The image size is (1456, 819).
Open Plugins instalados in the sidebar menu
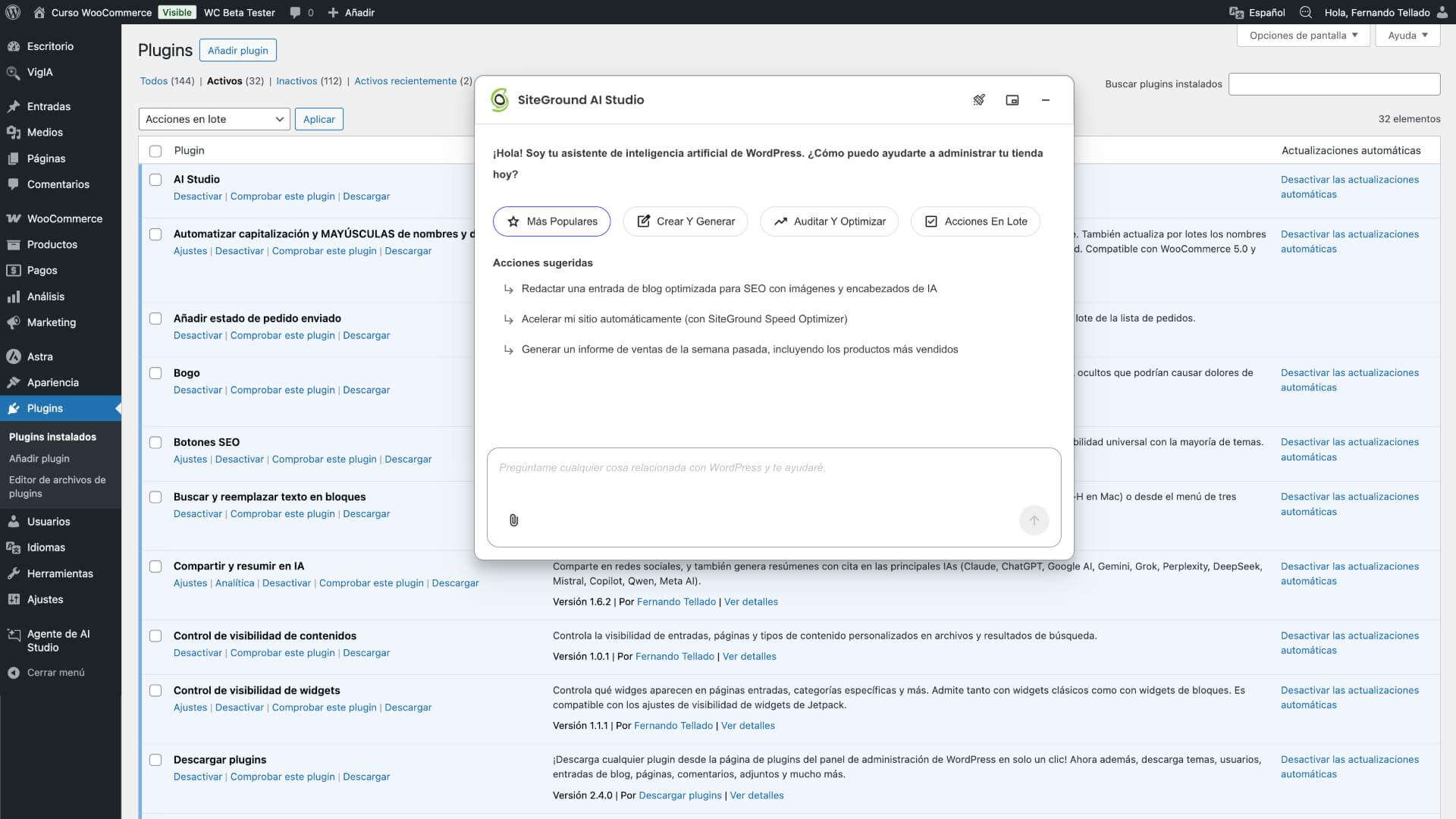[x=52, y=437]
